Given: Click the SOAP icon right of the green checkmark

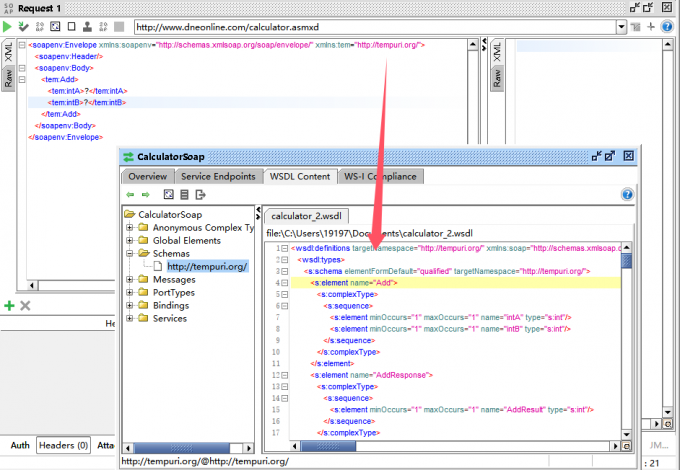Looking at the screenshot, I should click(39, 27).
